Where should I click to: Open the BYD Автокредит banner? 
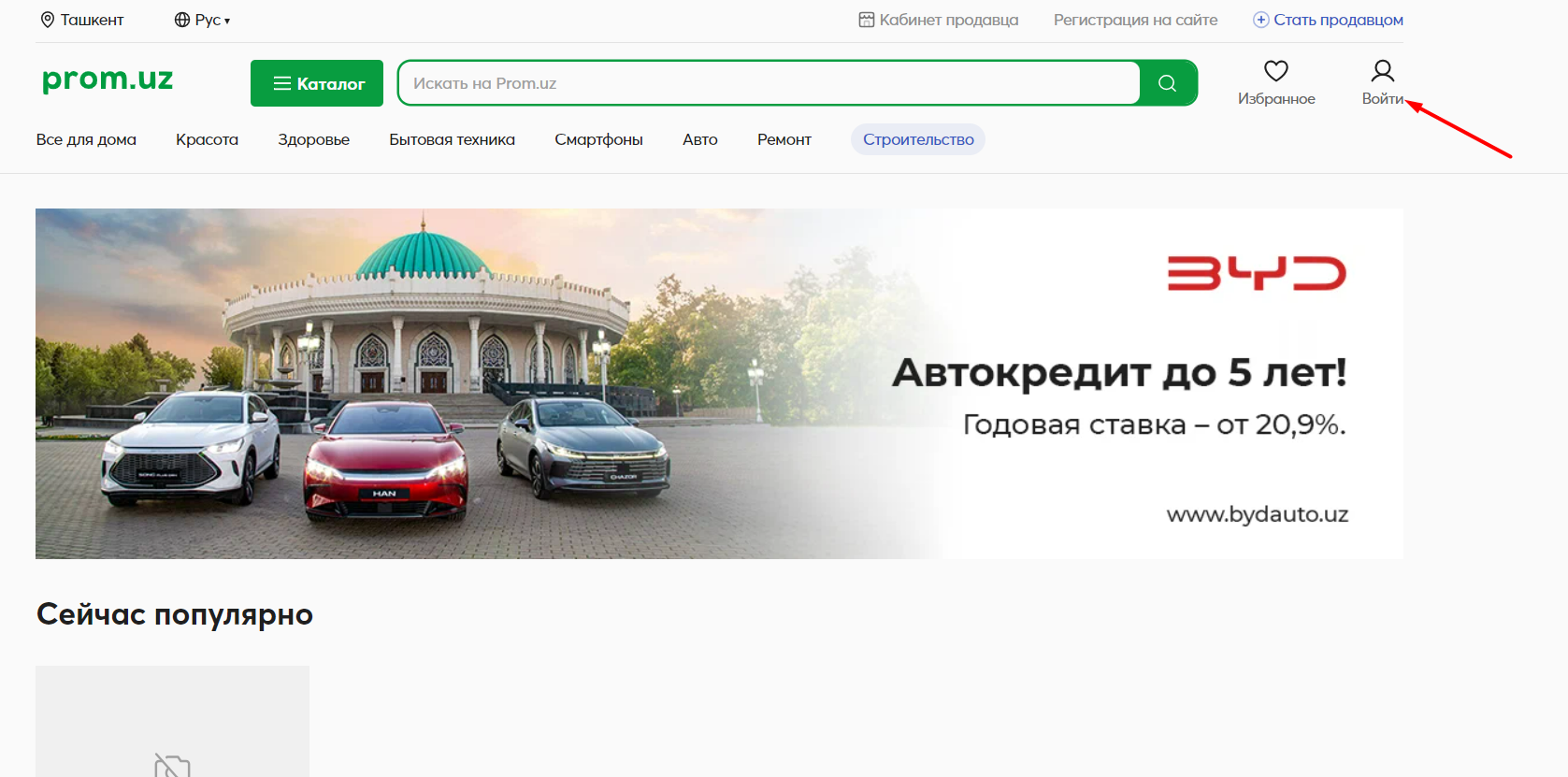719,383
